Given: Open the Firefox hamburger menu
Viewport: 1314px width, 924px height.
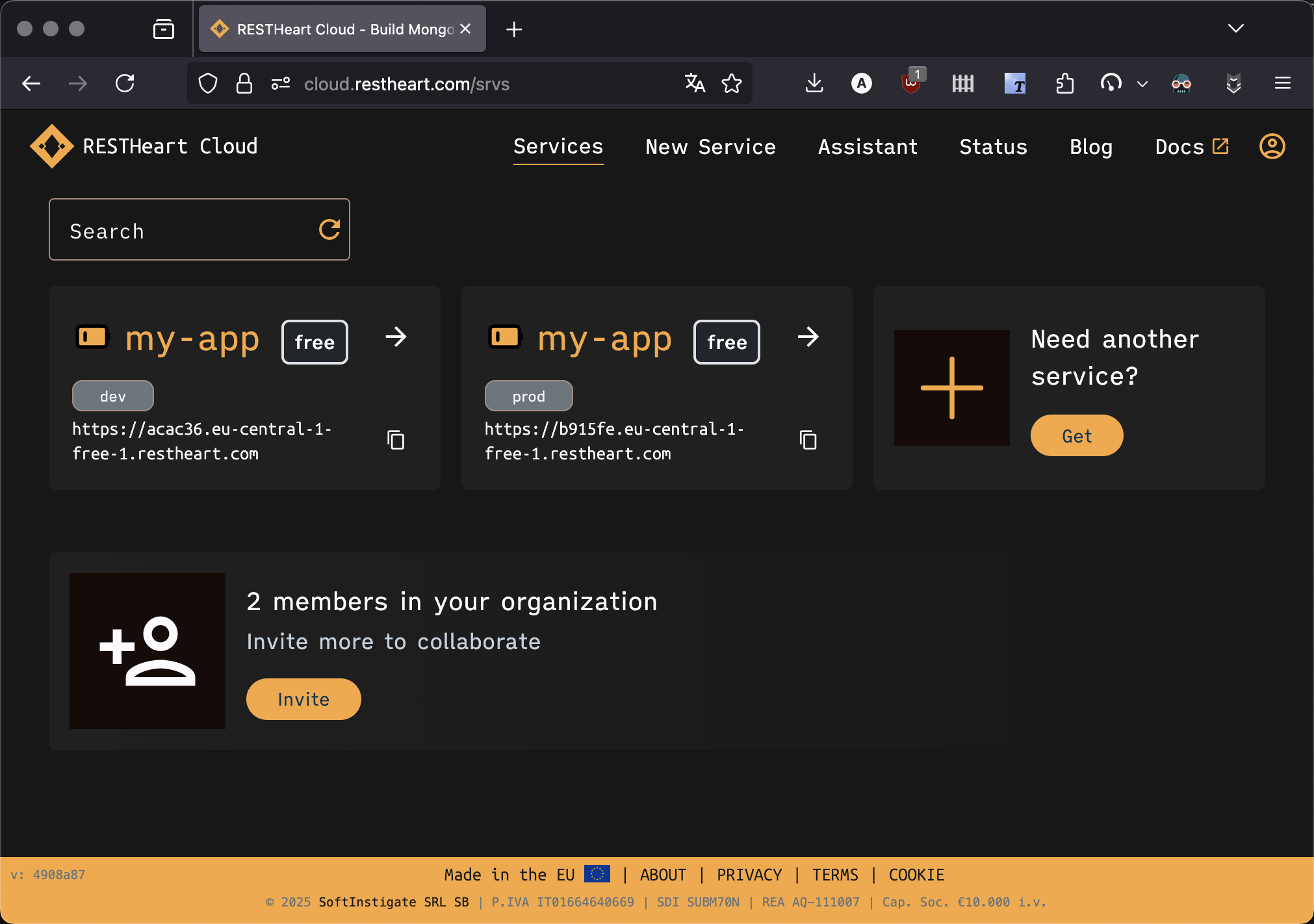Looking at the screenshot, I should coord(1282,83).
